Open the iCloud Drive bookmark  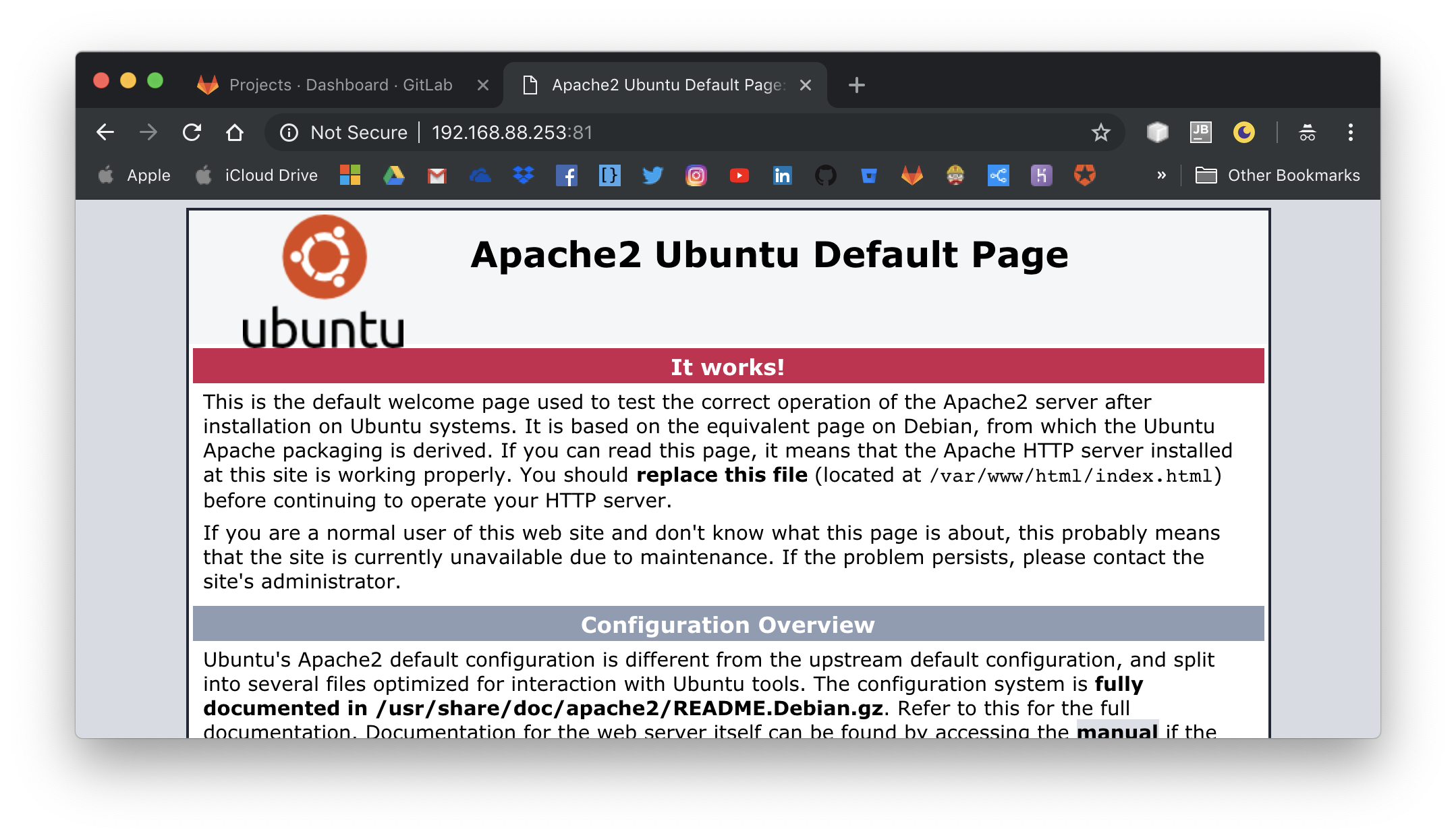[257, 175]
